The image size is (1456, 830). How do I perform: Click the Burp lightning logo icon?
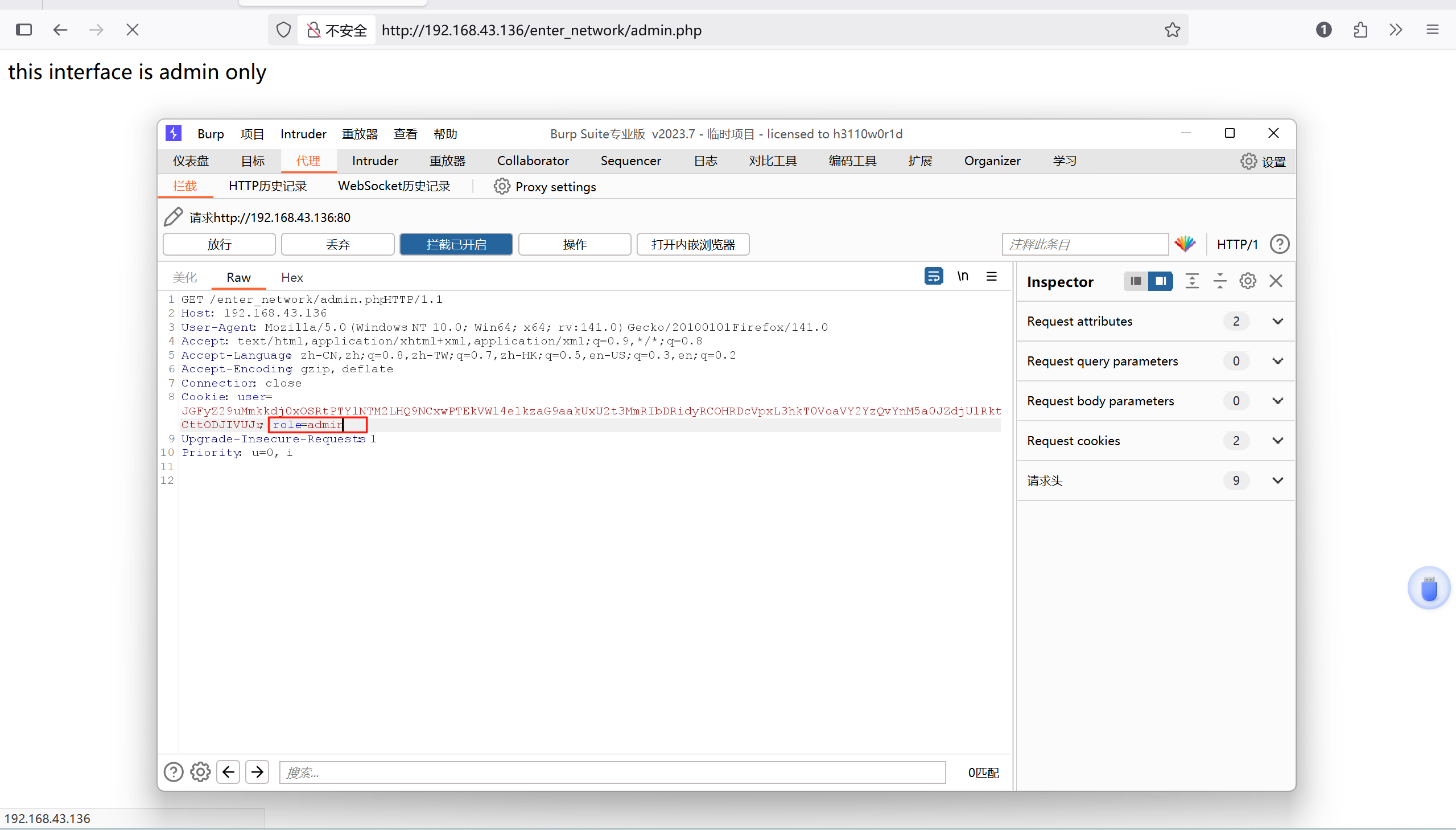tap(173, 133)
